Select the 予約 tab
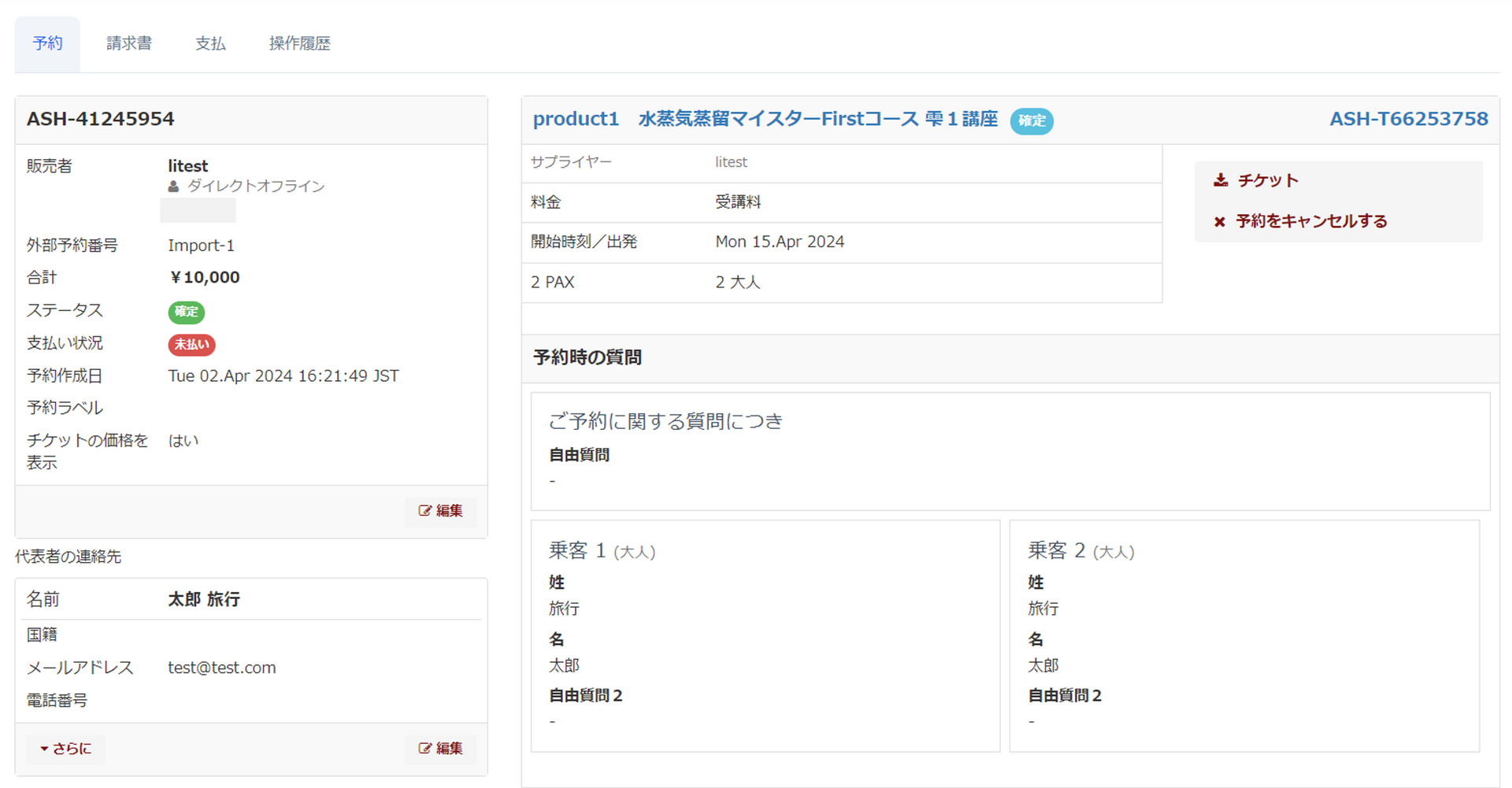 pyautogui.click(x=47, y=43)
